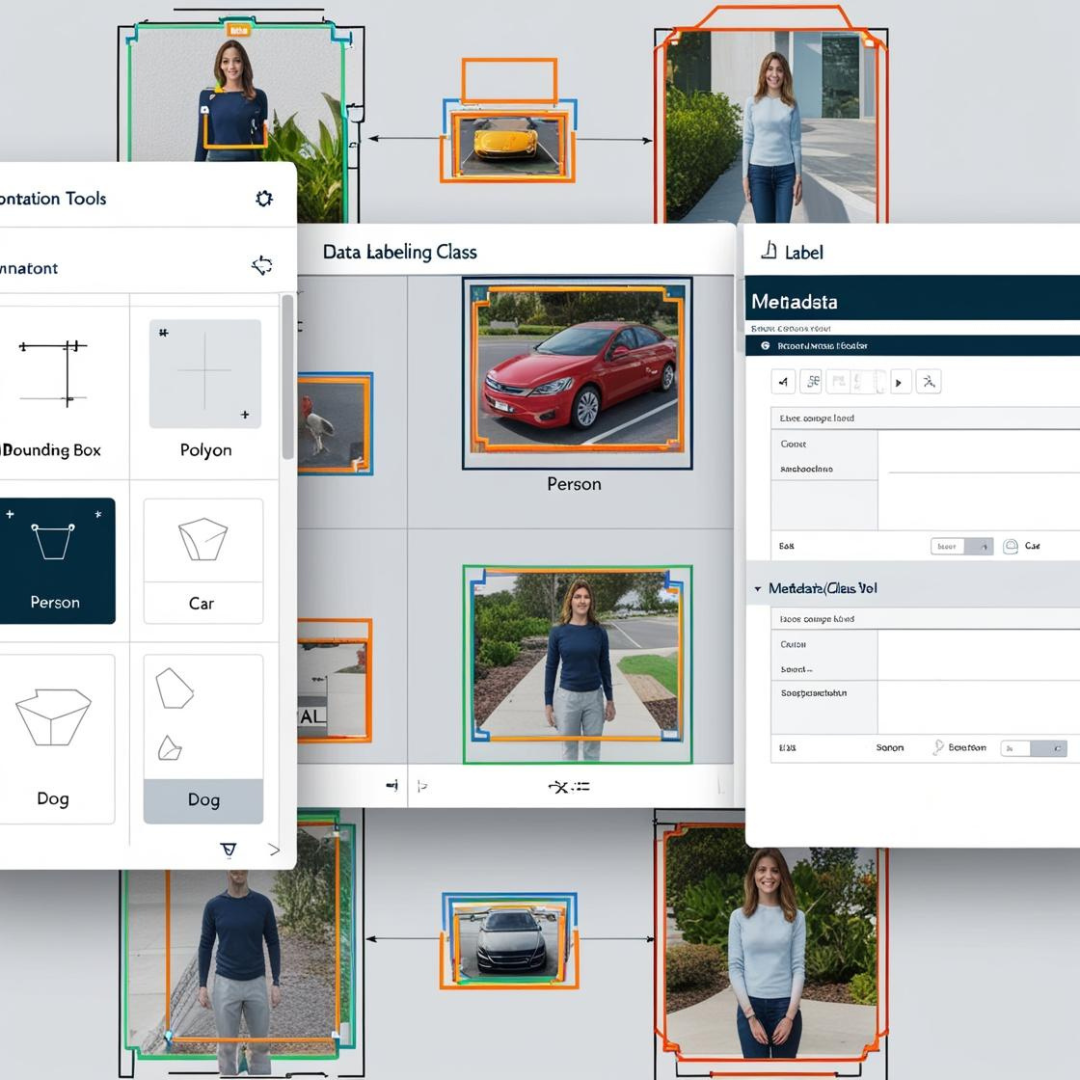The height and width of the screenshot is (1080, 1080).
Task: Open the dropdown beside the Car checkbox
Action: (x=961, y=546)
